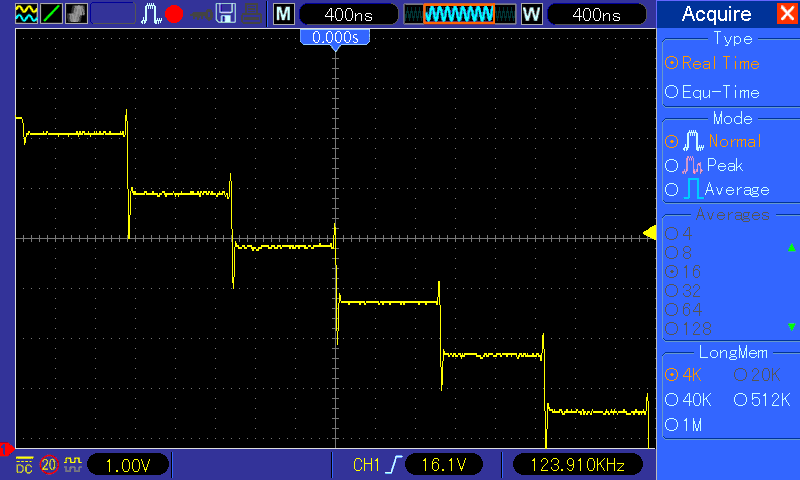Click the yellow trigger level arrow marker
This screenshot has height=480, width=800.
(649, 233)
